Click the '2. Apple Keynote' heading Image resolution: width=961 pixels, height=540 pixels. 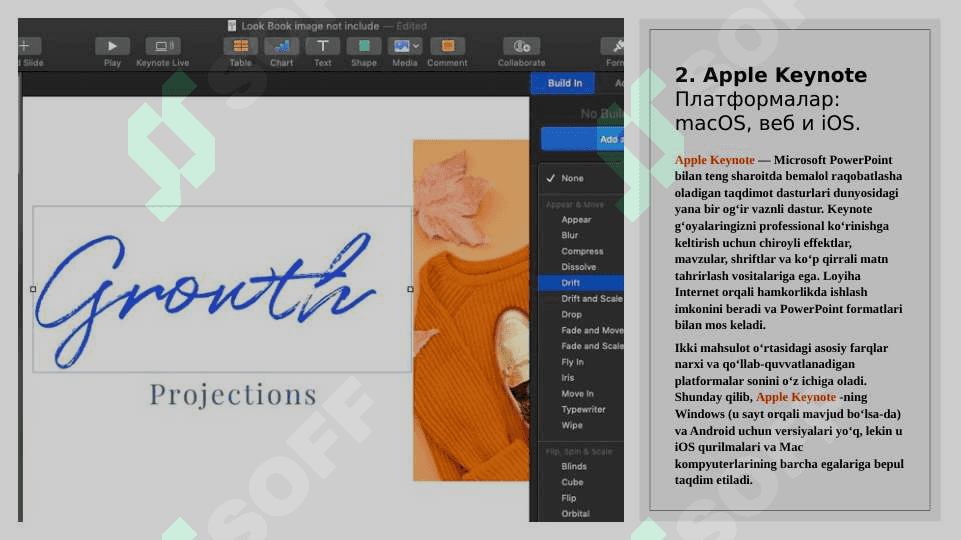771,75
